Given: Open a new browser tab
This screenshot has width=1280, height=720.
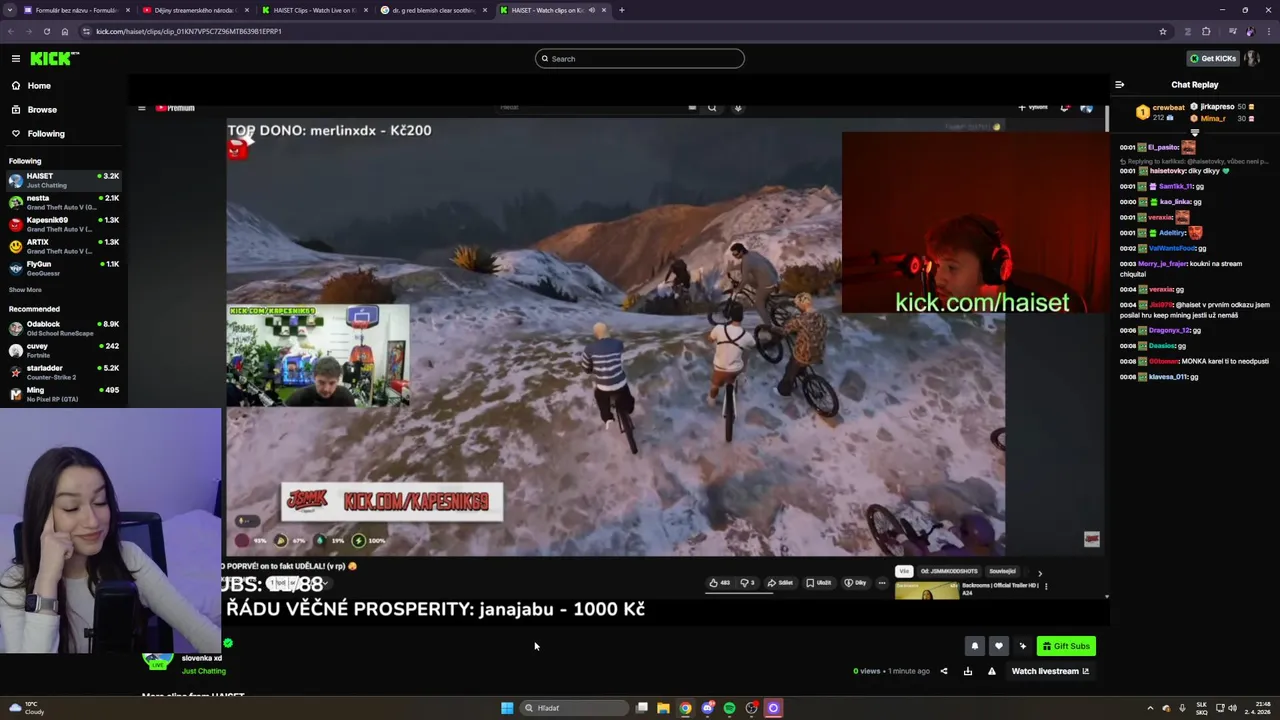Looking at the screenshot, I should (x=621, y=10).
